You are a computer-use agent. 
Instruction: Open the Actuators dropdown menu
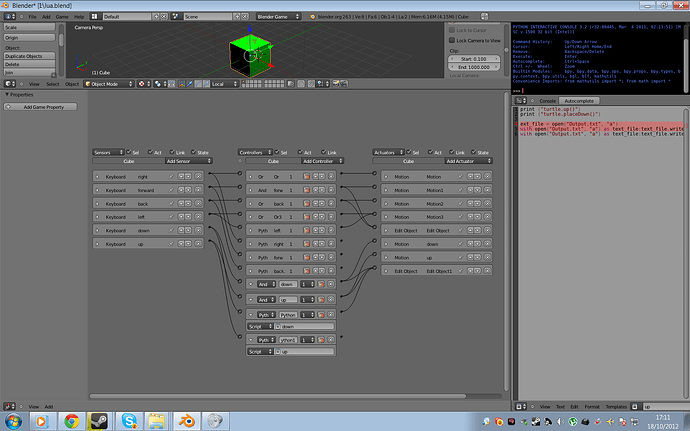coord(388,152)
